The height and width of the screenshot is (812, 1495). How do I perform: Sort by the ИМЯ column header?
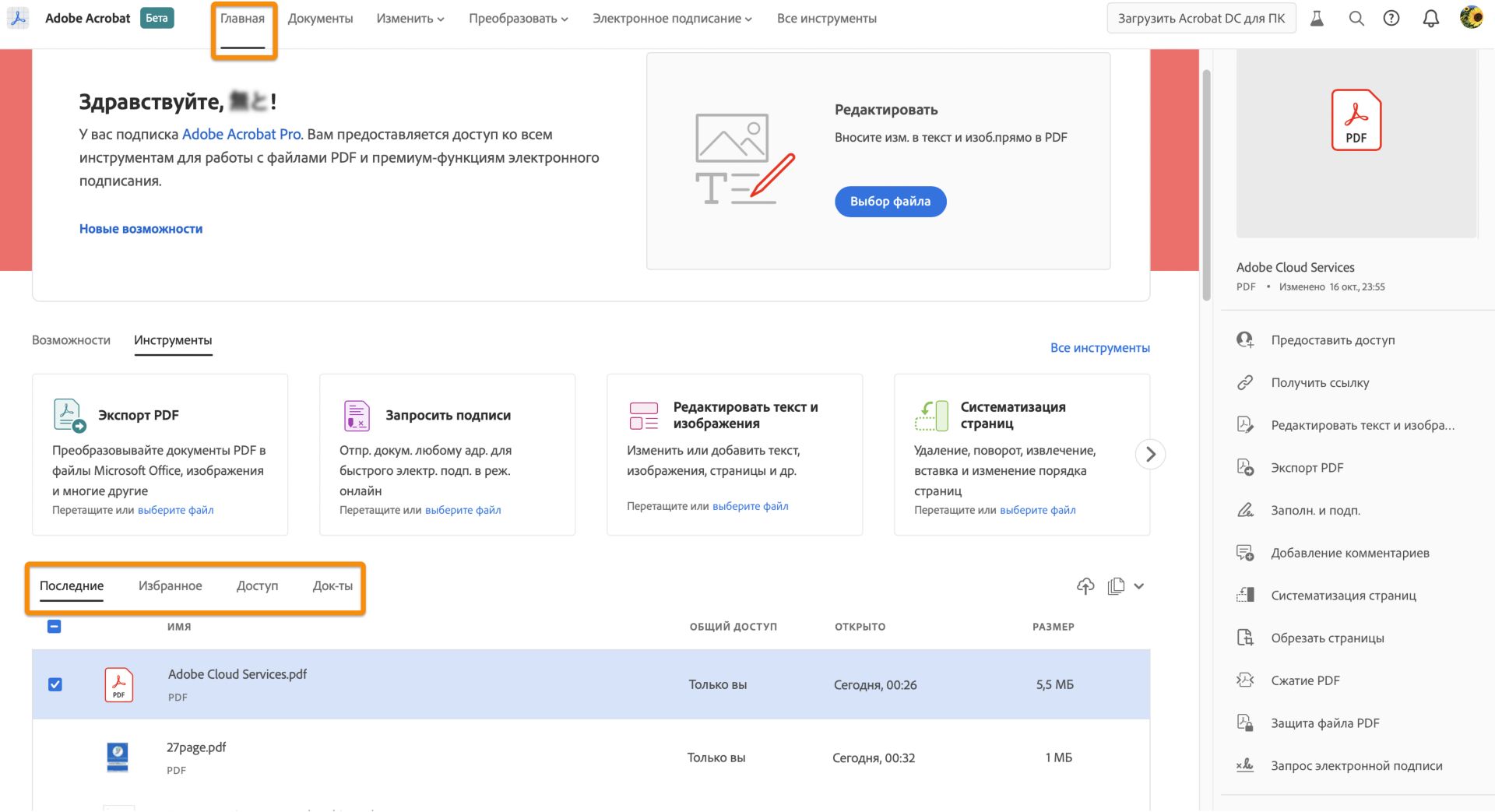click(x=179, y=627)
